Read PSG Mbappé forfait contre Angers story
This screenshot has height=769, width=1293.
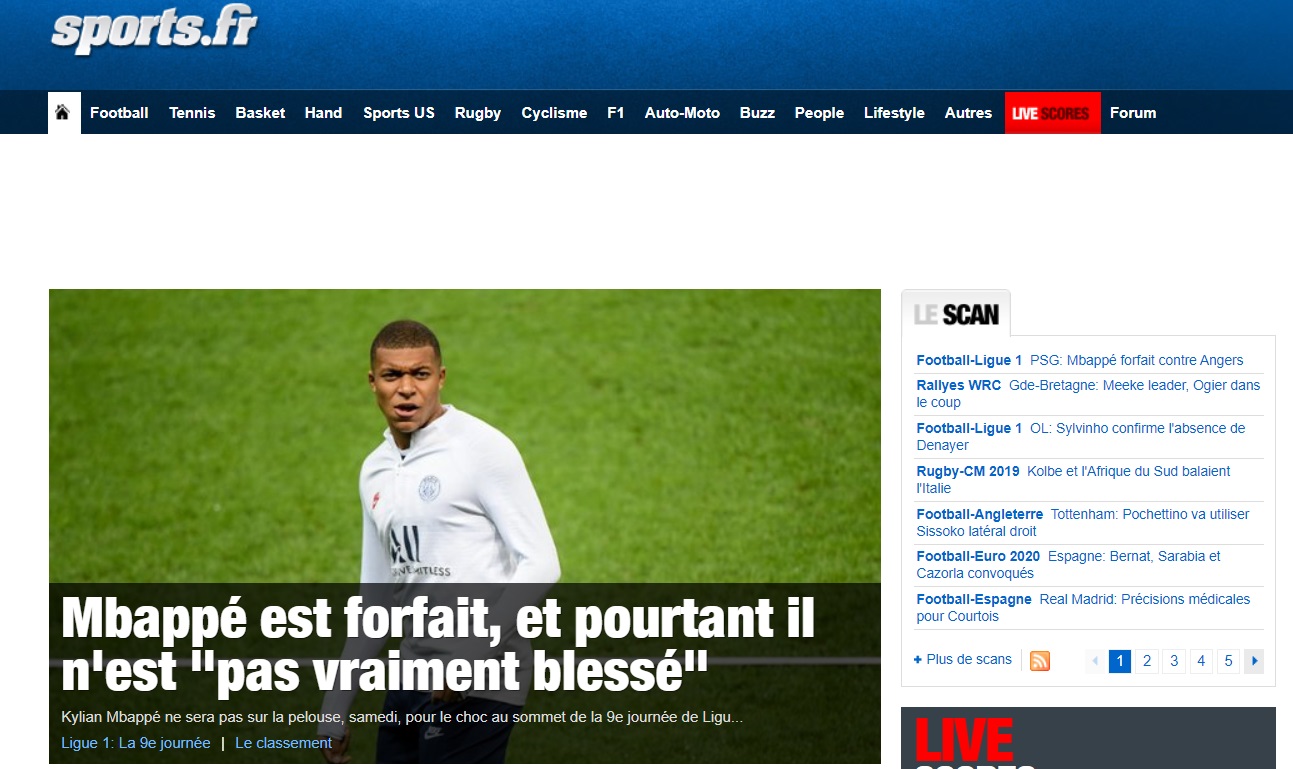pyautogui.click(x=1137, y=360)
